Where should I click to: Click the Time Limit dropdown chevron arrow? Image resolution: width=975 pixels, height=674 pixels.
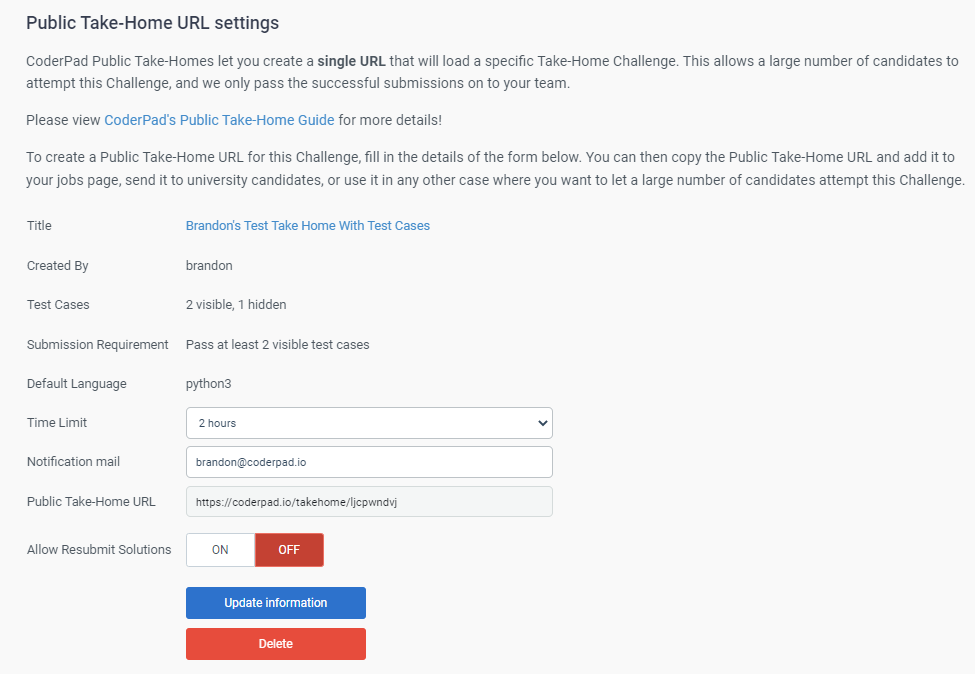(541, 423)
